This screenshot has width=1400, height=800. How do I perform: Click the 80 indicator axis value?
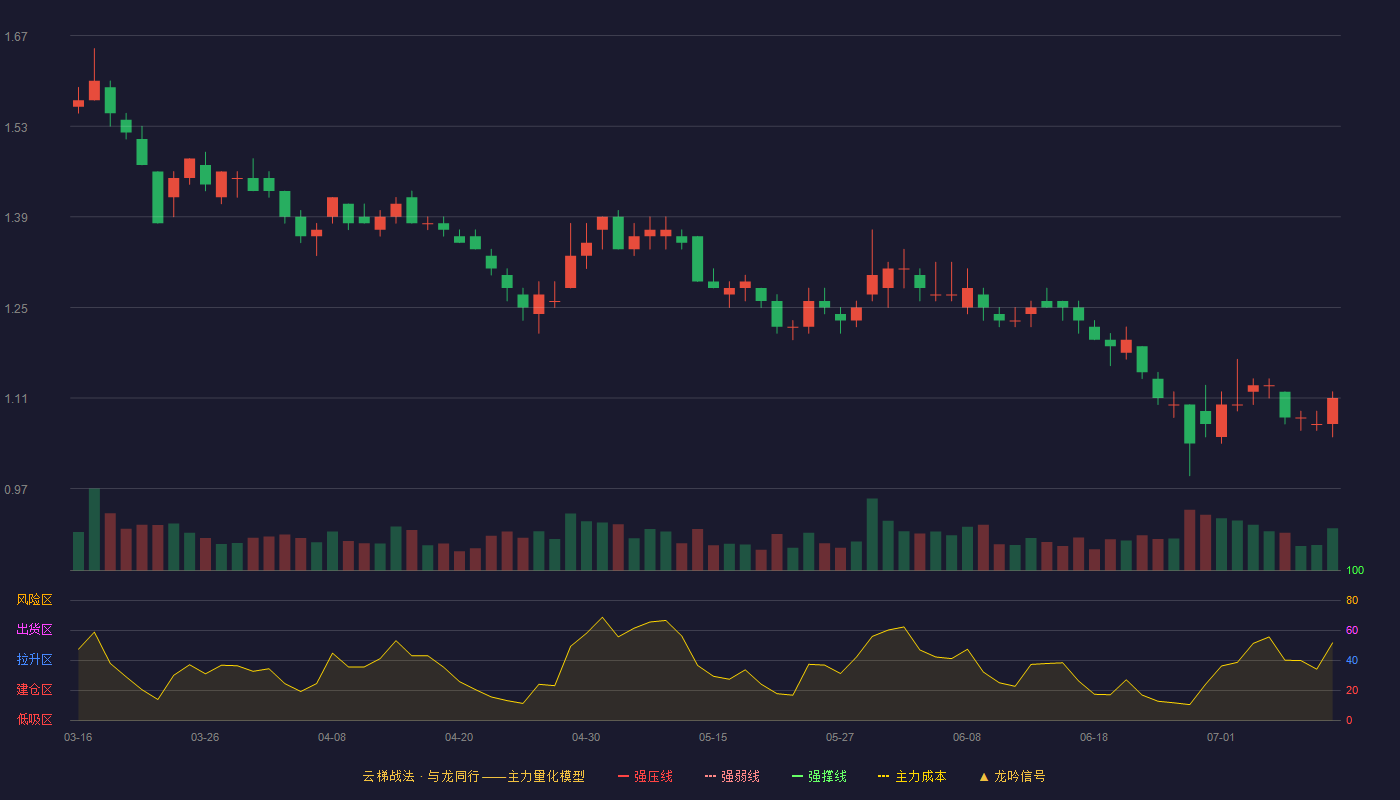(1352, 600)
